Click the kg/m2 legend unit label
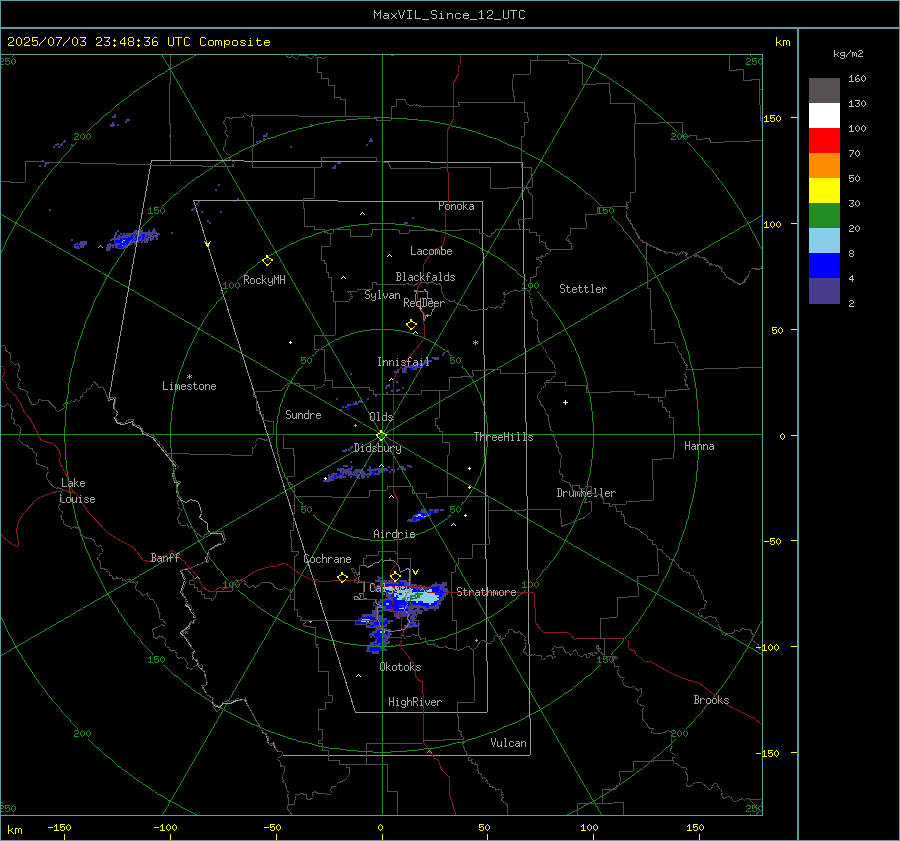This screenshot has height=841, width=900. point(848,53)
